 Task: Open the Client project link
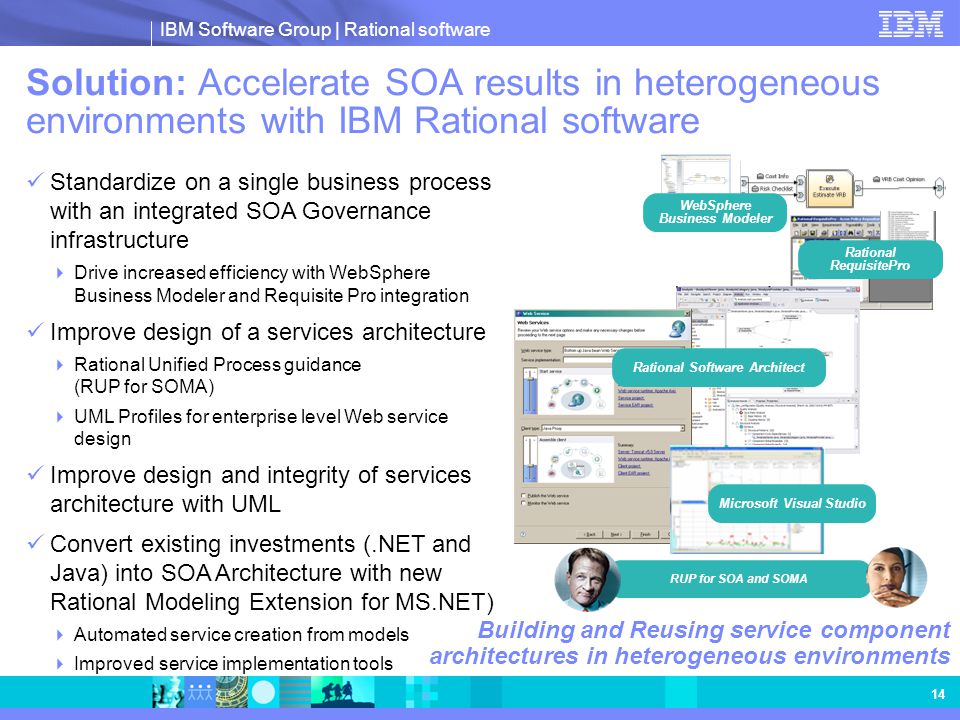coord(629,466)
